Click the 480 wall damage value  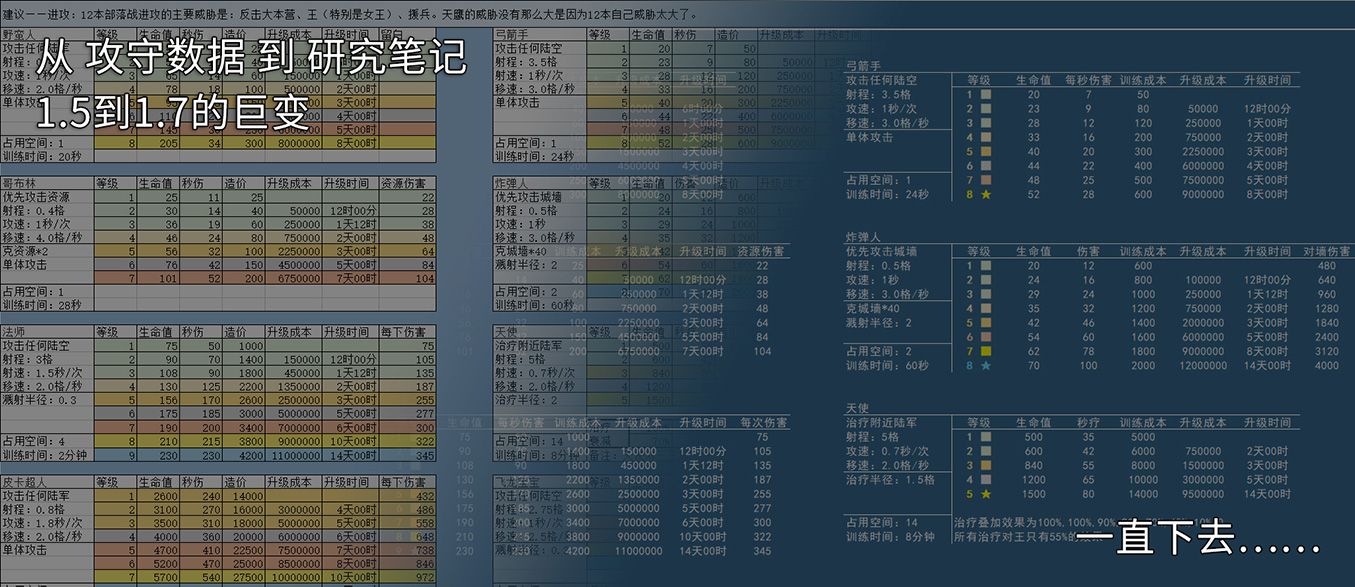click(1328, 266)
